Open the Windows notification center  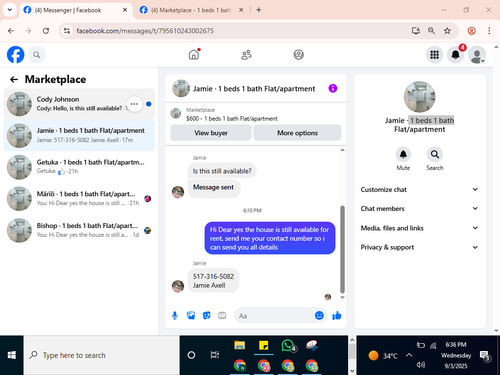tap(484, 356)
